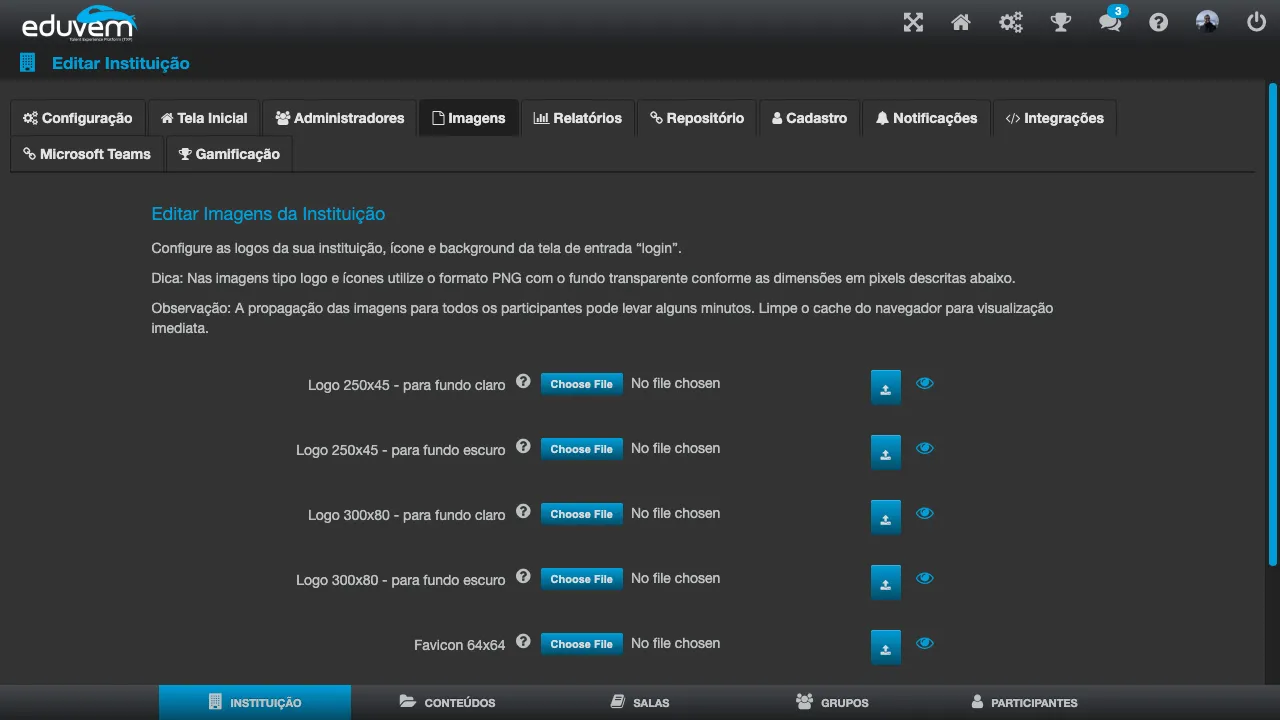Viewport: 1280px width, 720px height.
Task: Open the help question mark in header
Action: (x=1158, y=22)
